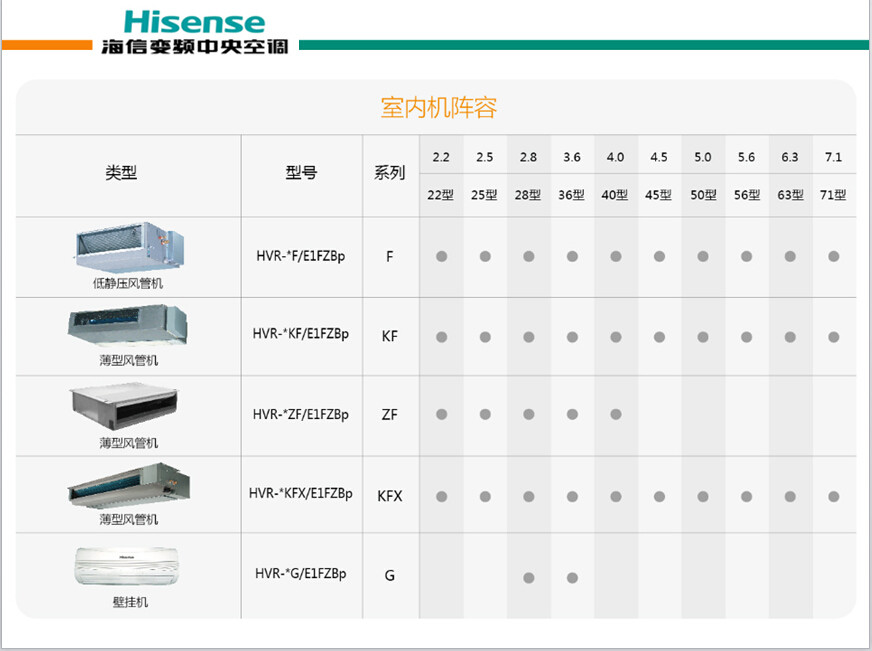The width and height of the screenshot is (872, 651).
Task: Toggle the KF series dot under 71型
Action: [834, 336]
